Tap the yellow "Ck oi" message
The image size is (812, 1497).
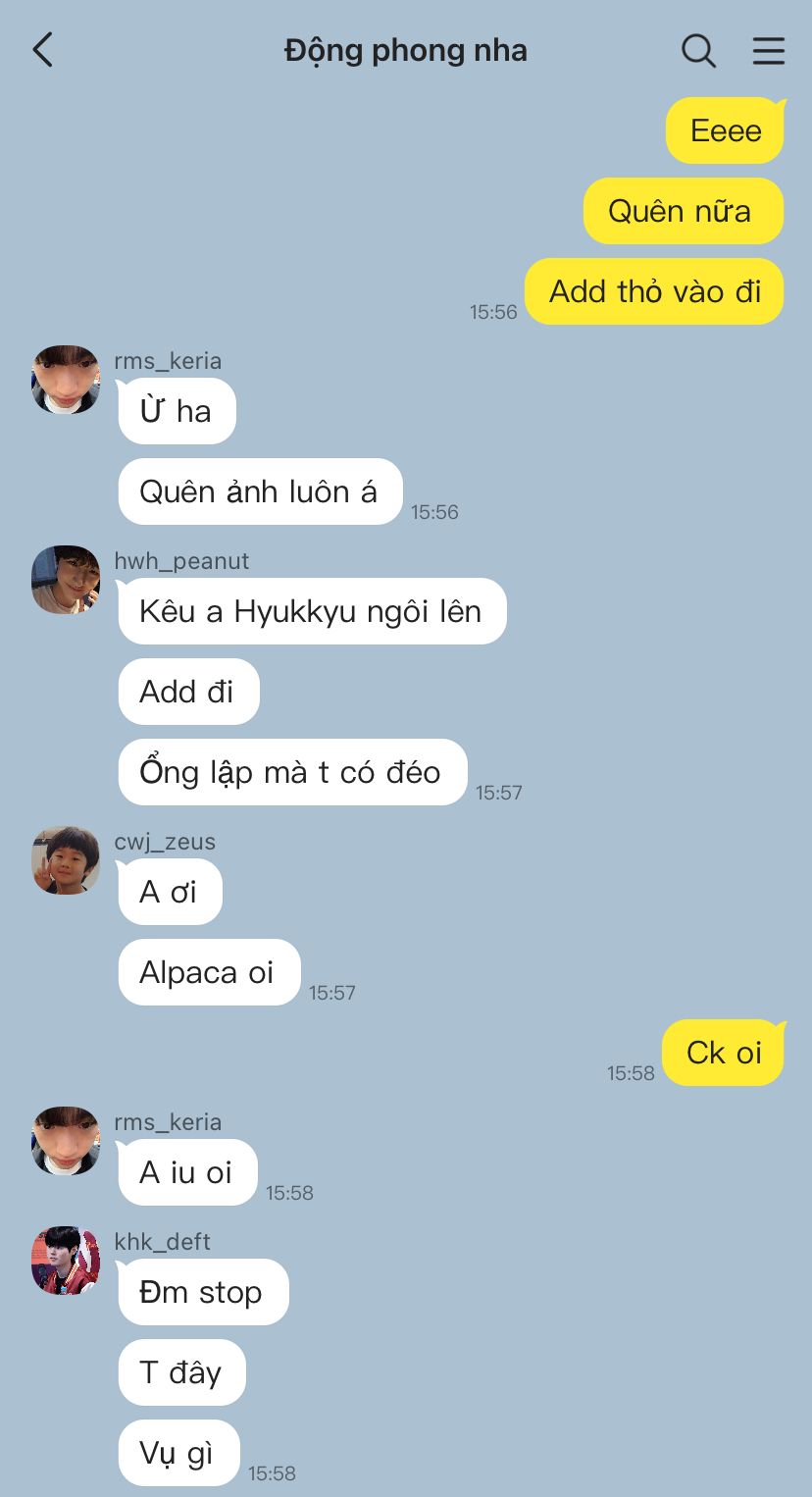tap(724, 1053)
